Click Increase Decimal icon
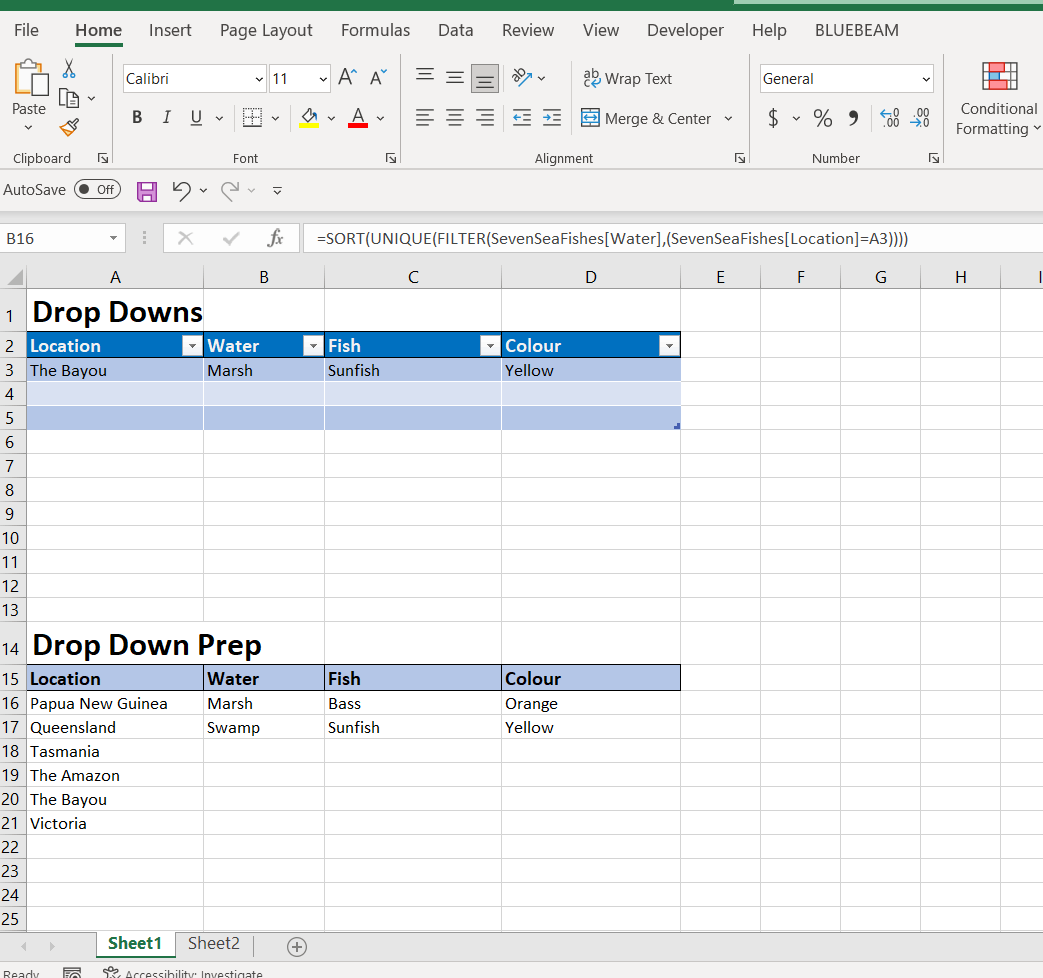1043x978 pixels. coord(889,118)
